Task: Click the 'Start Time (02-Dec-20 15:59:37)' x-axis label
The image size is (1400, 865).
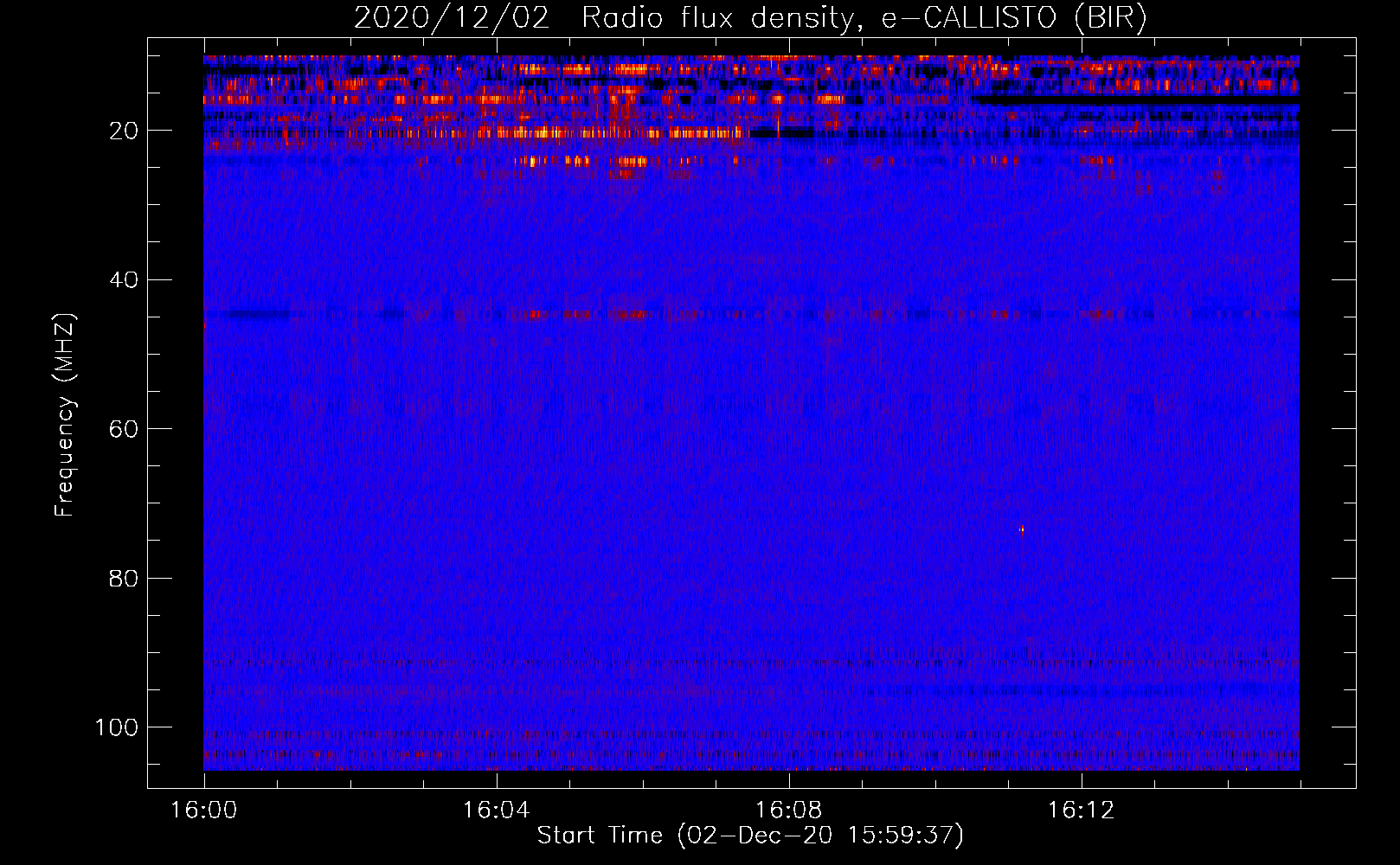Action: (750, 836)
